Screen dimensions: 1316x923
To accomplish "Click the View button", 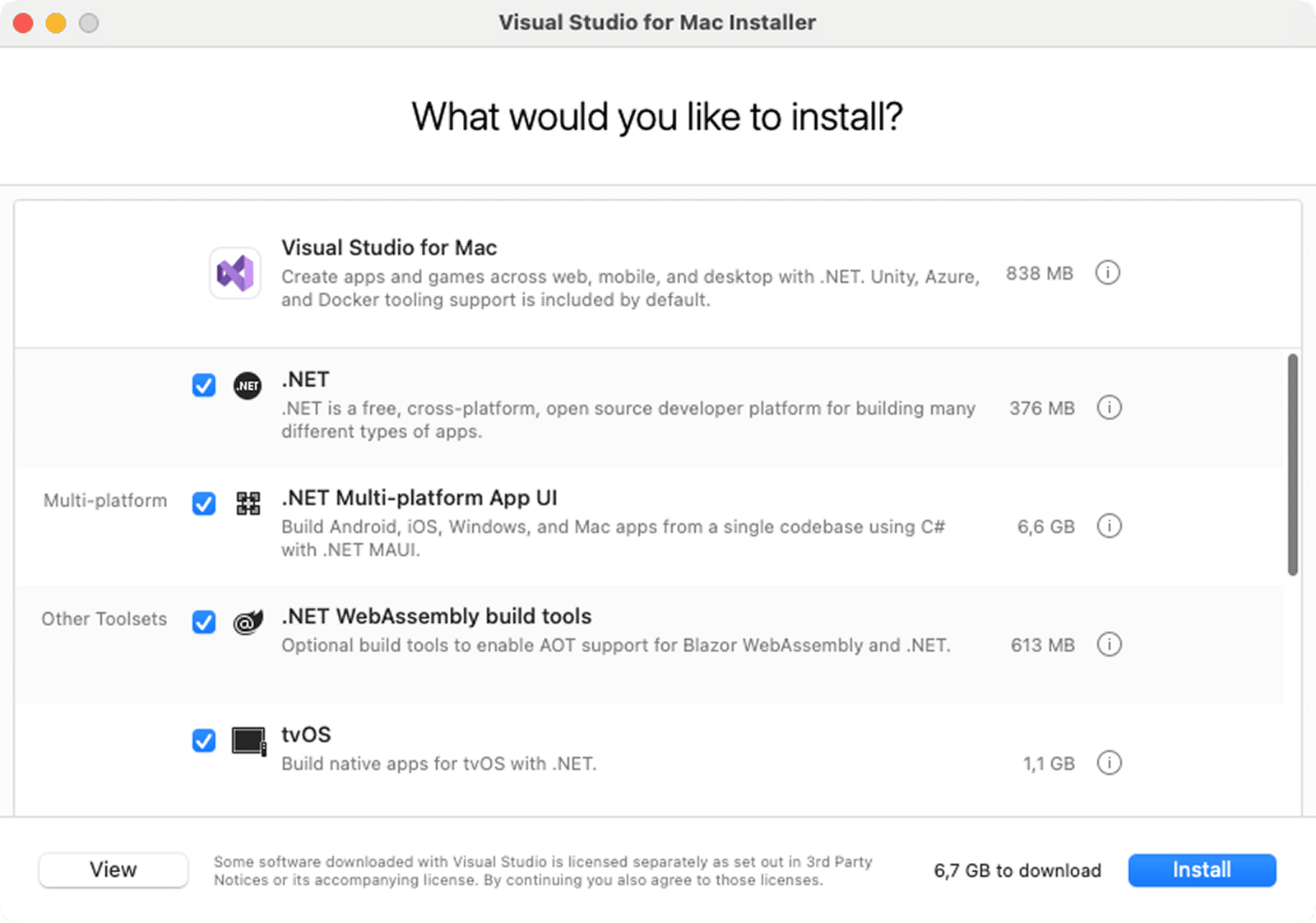I will coord(113,870).
